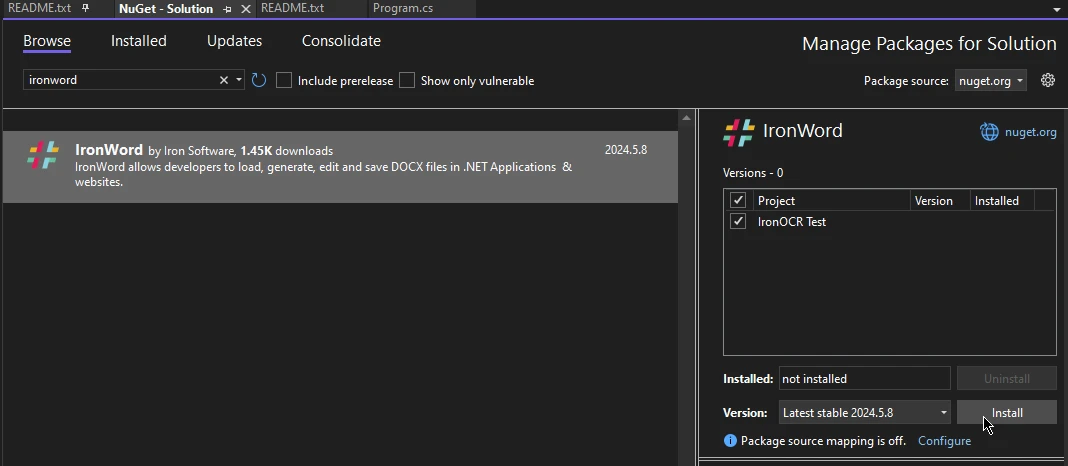1068x466 pixels.
Task: Click the pin icon on the first README.txt tab
Action: pyautogui.click(x=85, y=8)
